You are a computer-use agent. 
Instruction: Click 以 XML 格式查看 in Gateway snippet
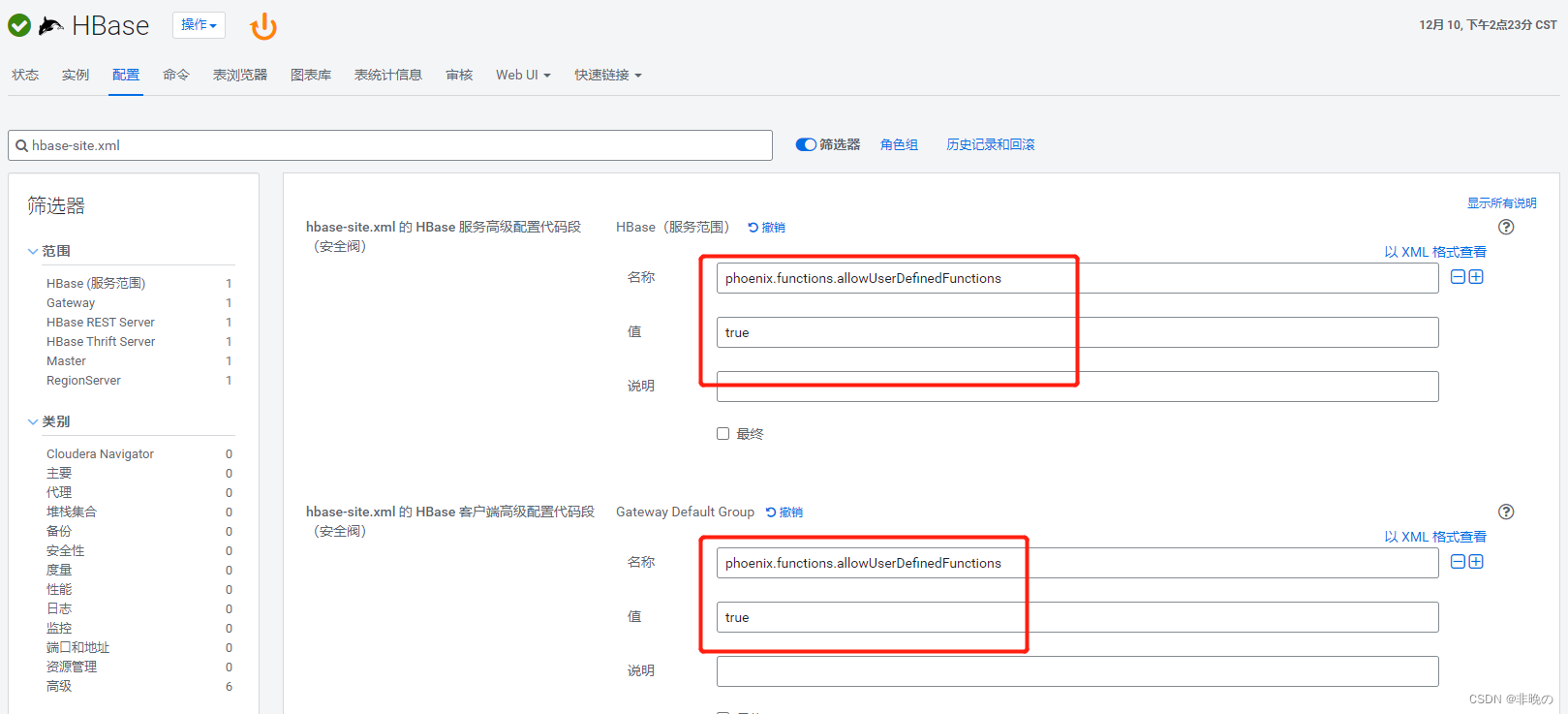coord(1435,537)
